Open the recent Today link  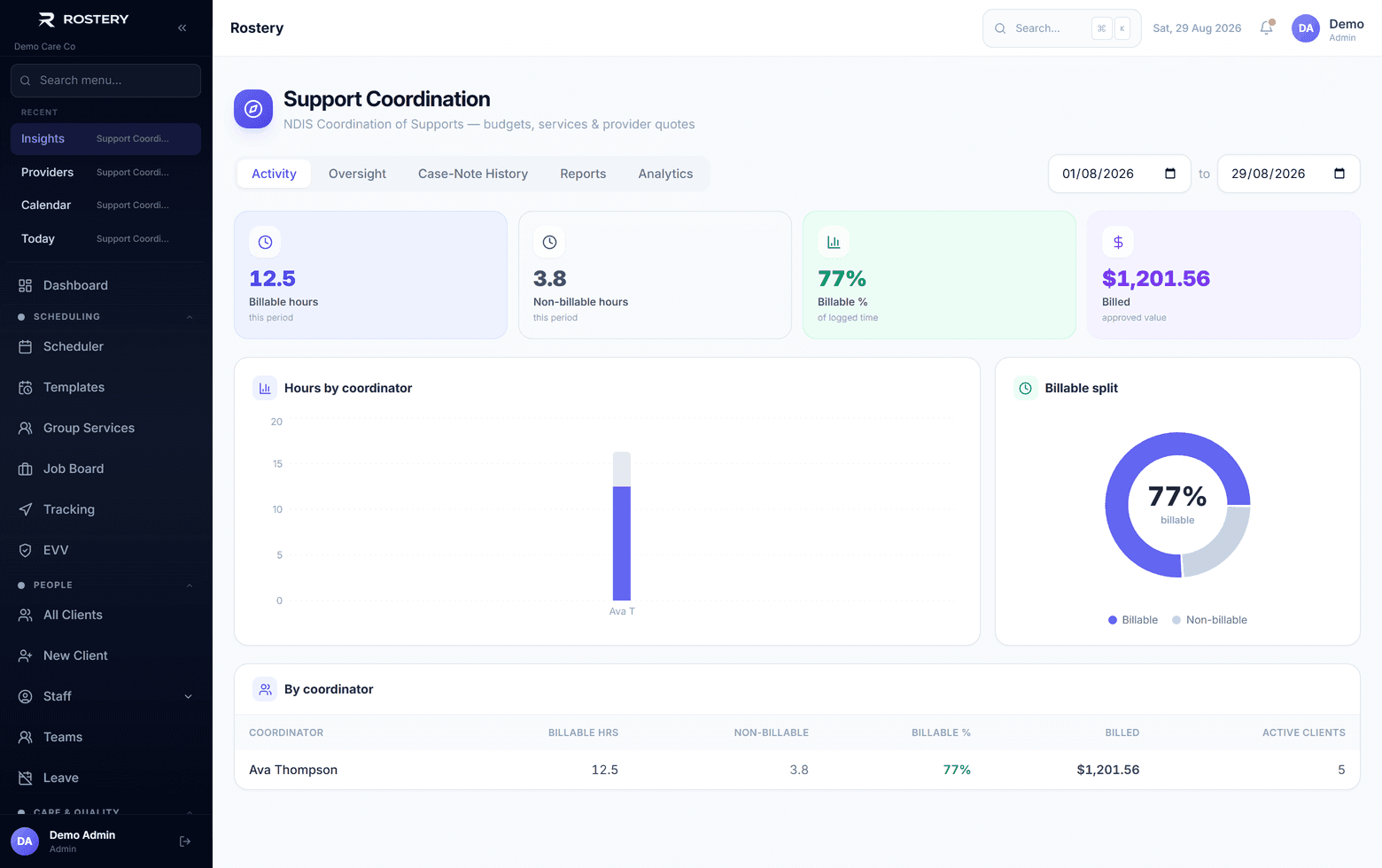tap(105, 239)
